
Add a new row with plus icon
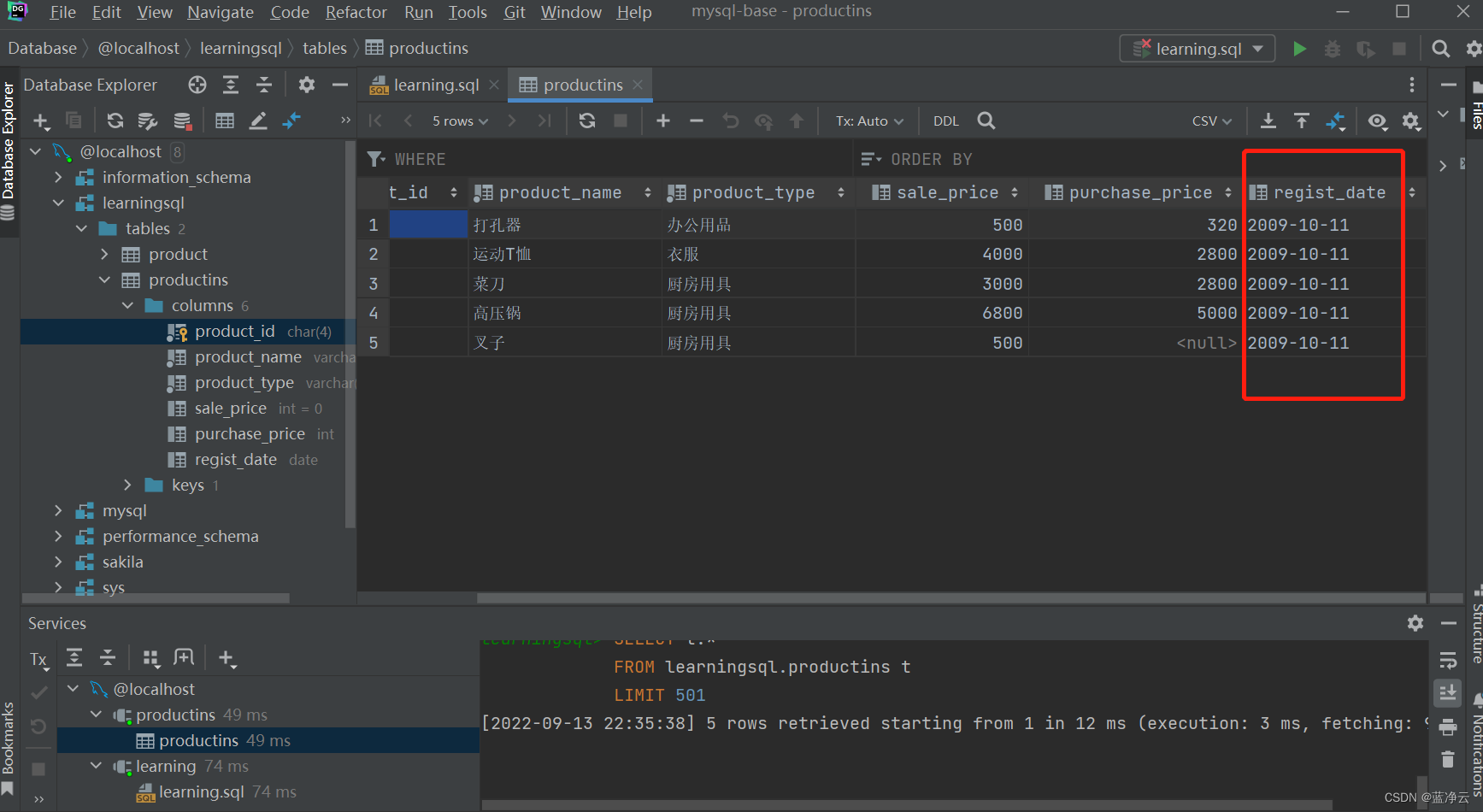662,121
